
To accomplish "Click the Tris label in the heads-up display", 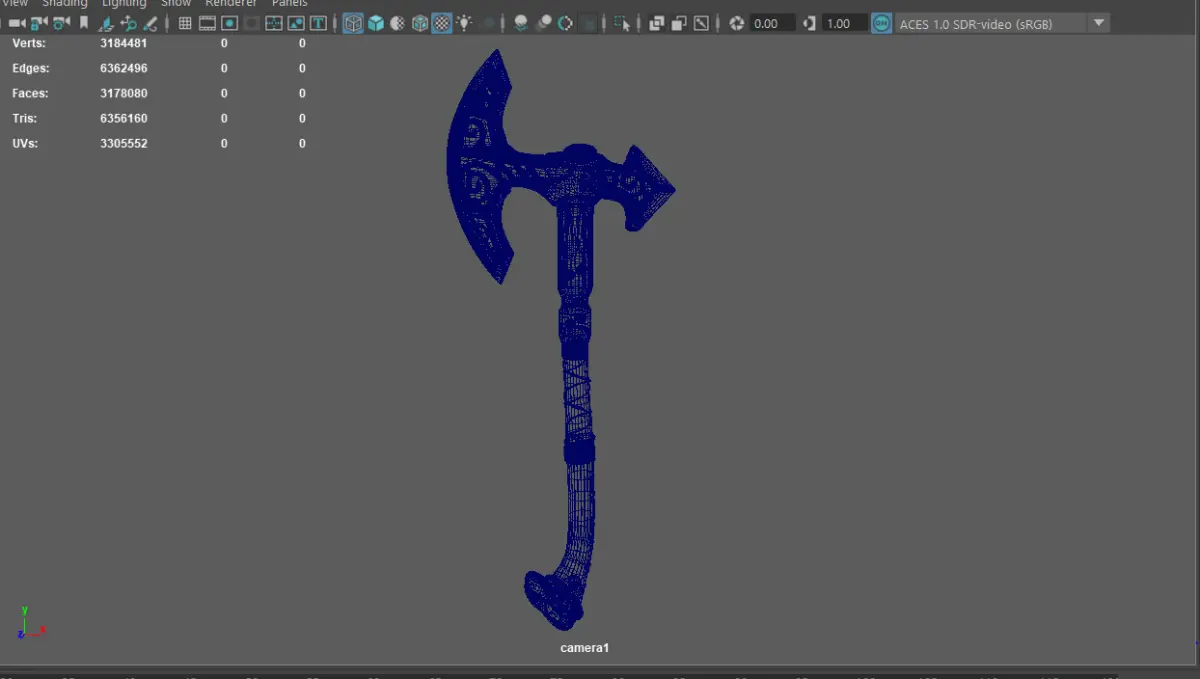I will [x=25, y=118].
